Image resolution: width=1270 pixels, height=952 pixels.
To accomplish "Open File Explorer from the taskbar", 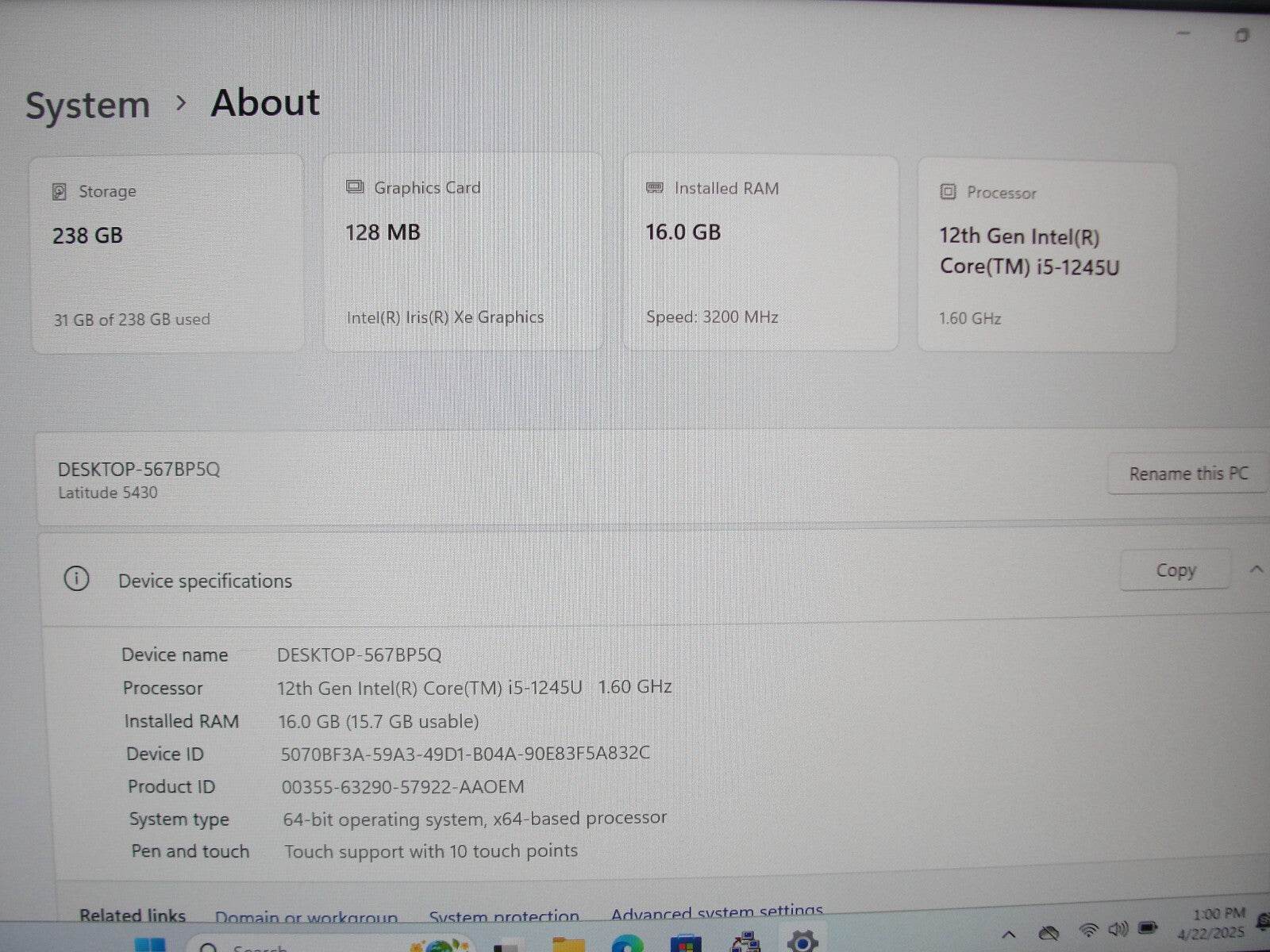I will (568, 944).
